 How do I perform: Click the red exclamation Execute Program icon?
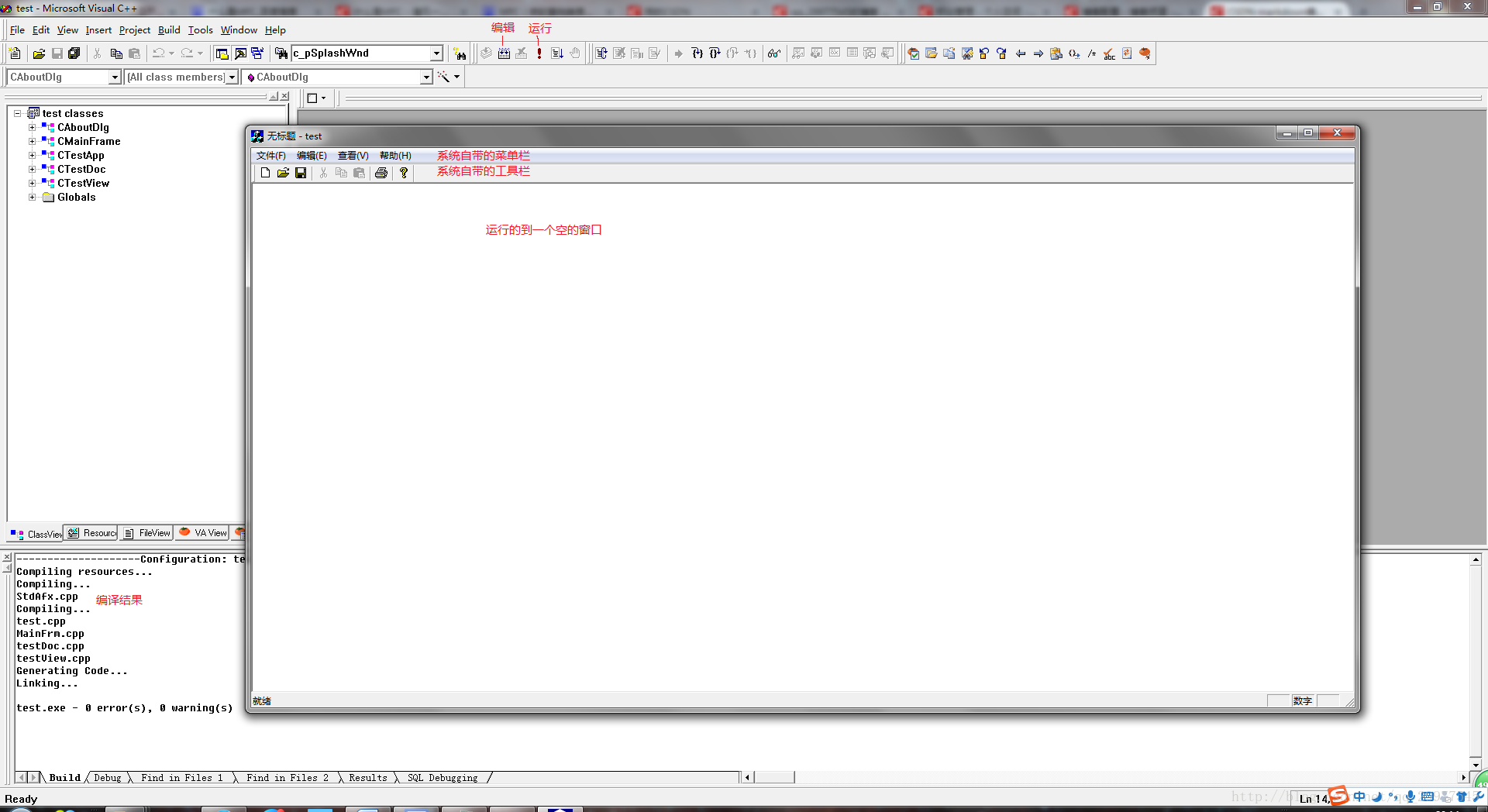click(539, 53)
